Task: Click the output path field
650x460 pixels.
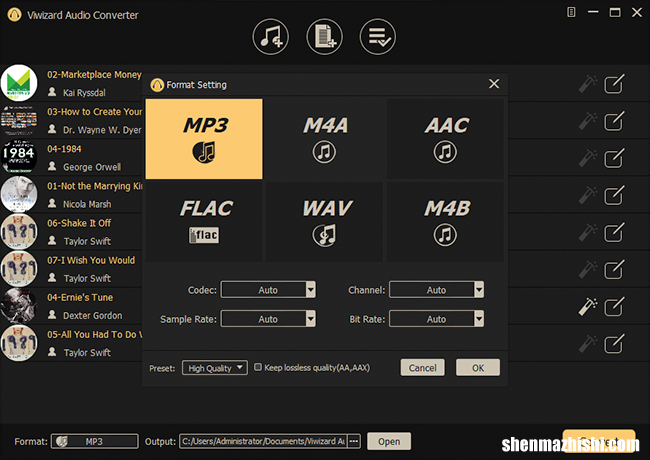Action: point(263,441)
